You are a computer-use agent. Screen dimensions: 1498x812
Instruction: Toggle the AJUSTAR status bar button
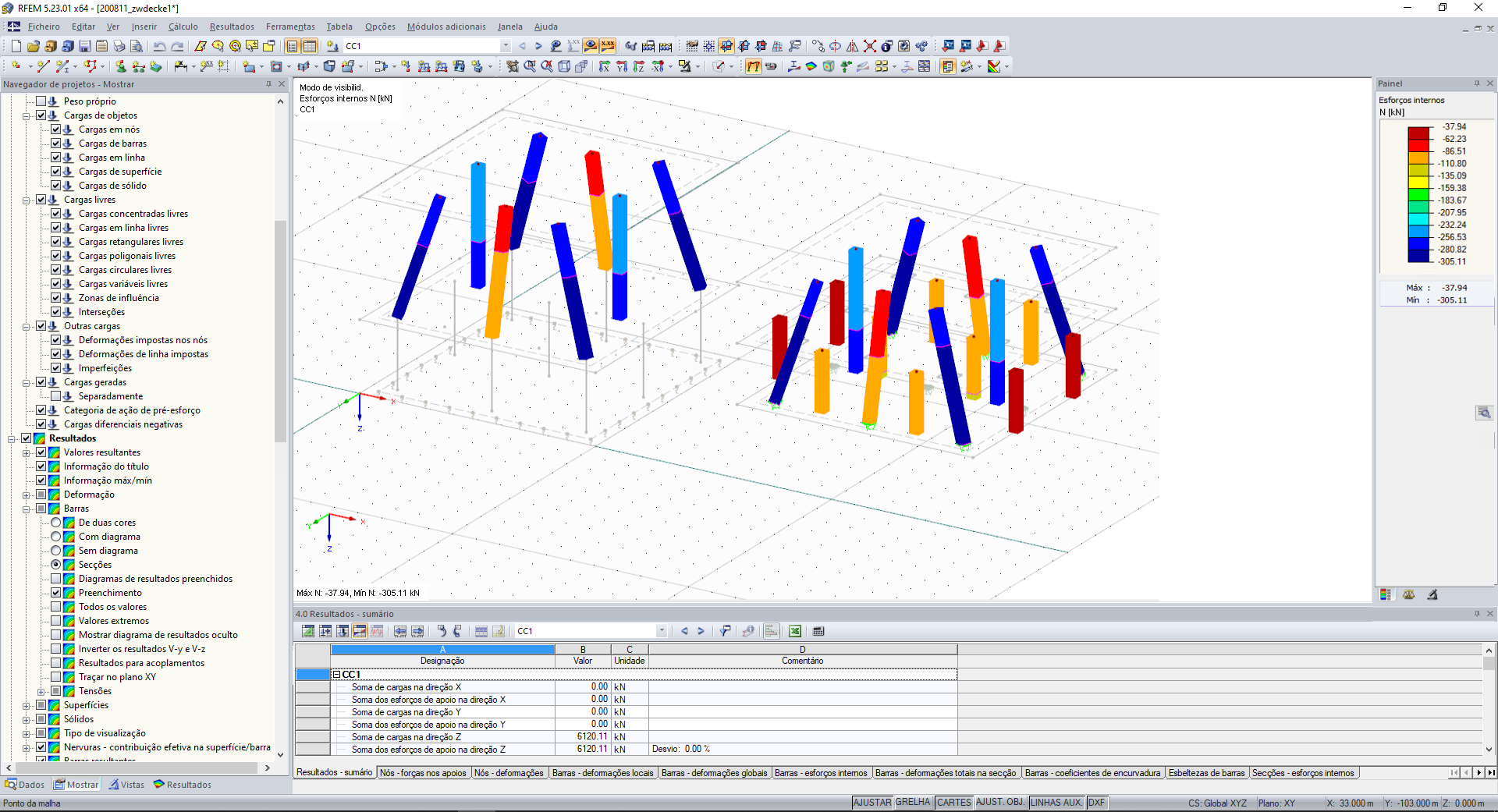click(x=872, y=803)
